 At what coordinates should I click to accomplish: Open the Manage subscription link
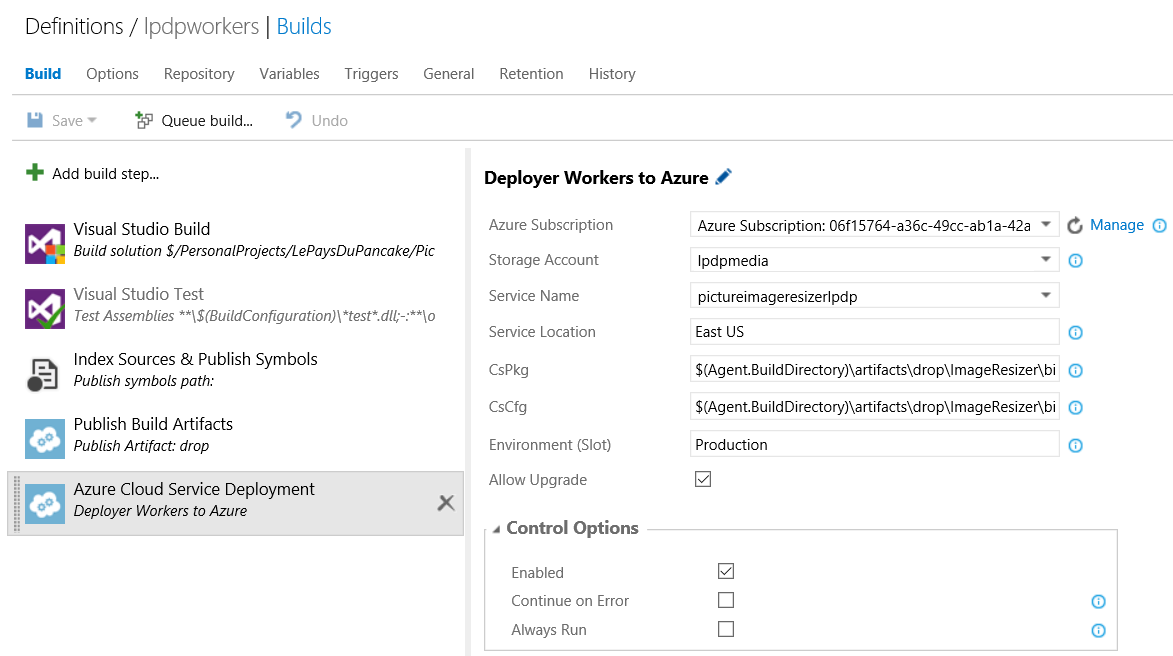point(1116,224)
